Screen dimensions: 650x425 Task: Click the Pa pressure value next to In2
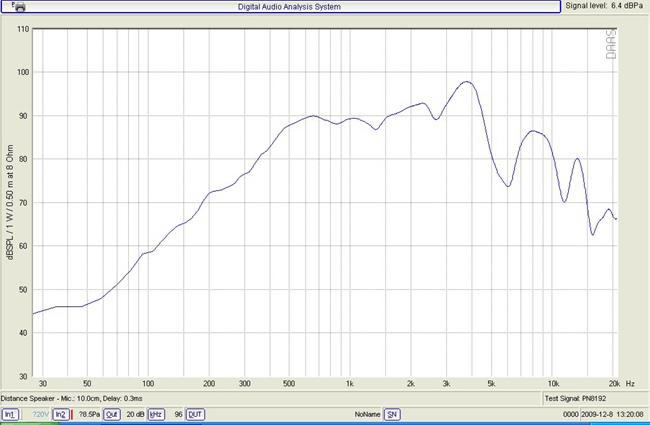click(x=90, y=414)
